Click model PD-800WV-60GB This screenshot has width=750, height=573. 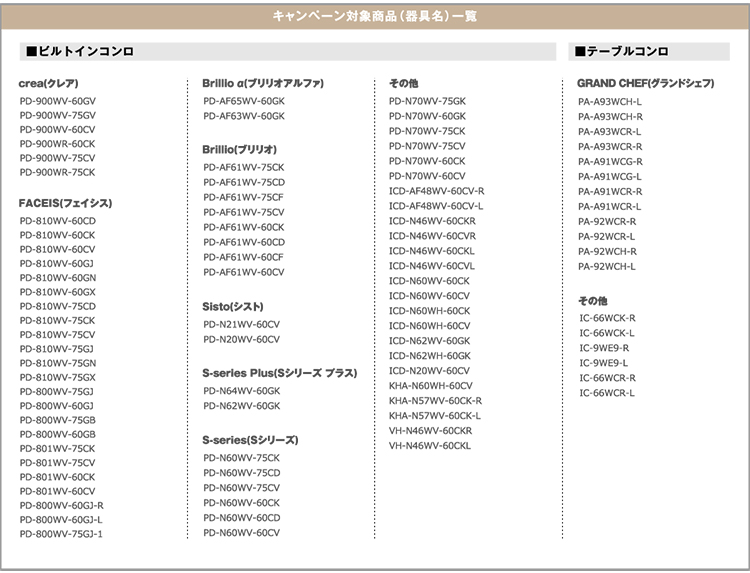coord(57,434)
